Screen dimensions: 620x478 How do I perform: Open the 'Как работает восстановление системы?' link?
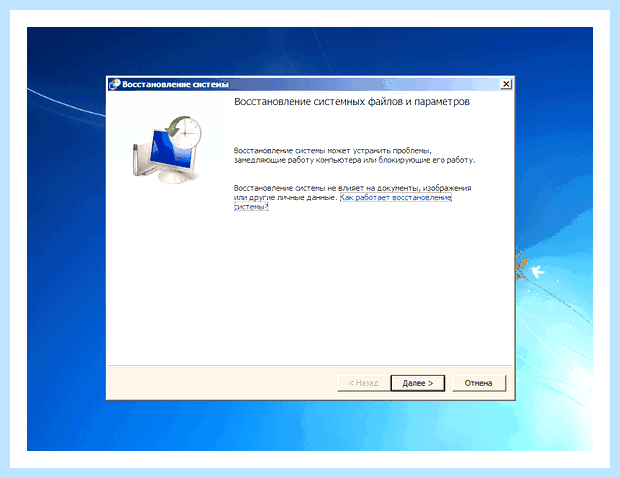point(395,197)
